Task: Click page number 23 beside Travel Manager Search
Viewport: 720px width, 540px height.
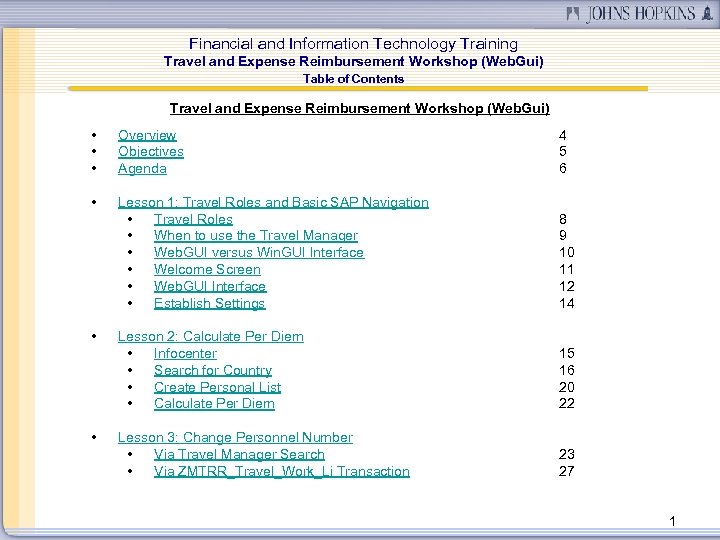Action: pos(567,455)
